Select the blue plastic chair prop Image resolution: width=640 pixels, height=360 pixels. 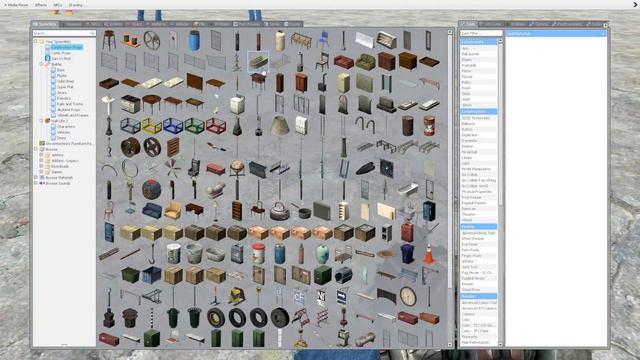click(x=322, y=40)
